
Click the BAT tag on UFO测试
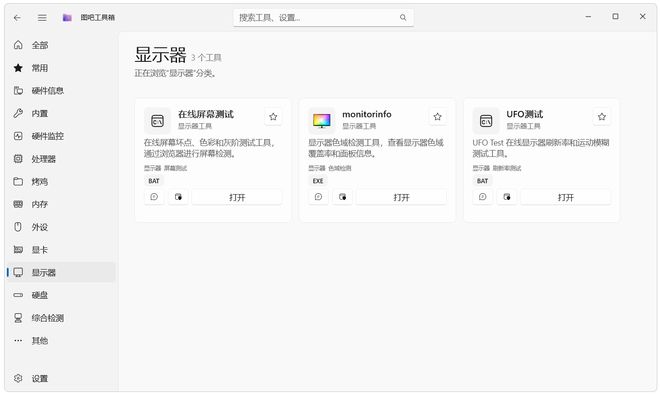pos(482,181)
